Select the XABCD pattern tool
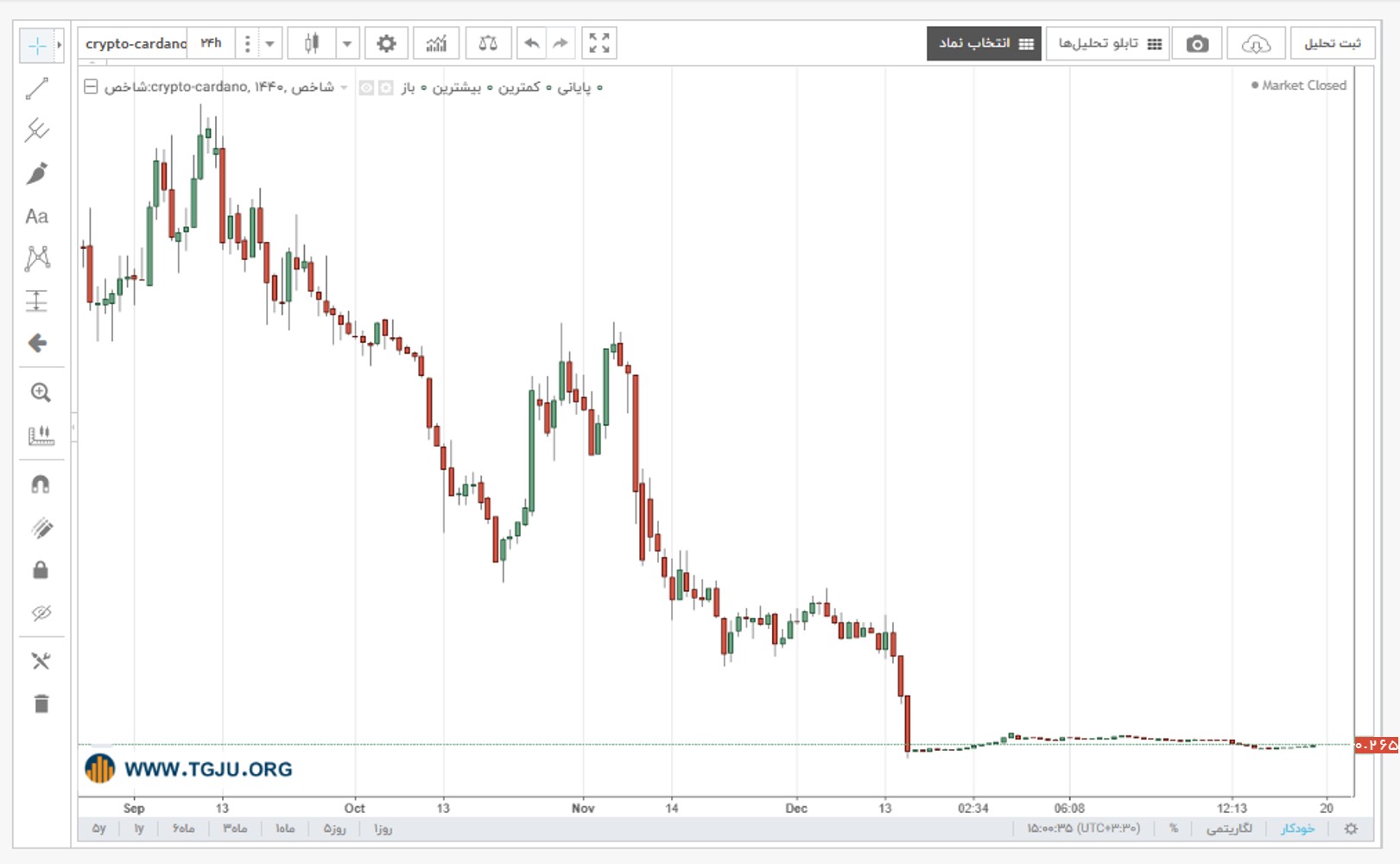This screenshot has height=864, width=1400. point(37,258)
